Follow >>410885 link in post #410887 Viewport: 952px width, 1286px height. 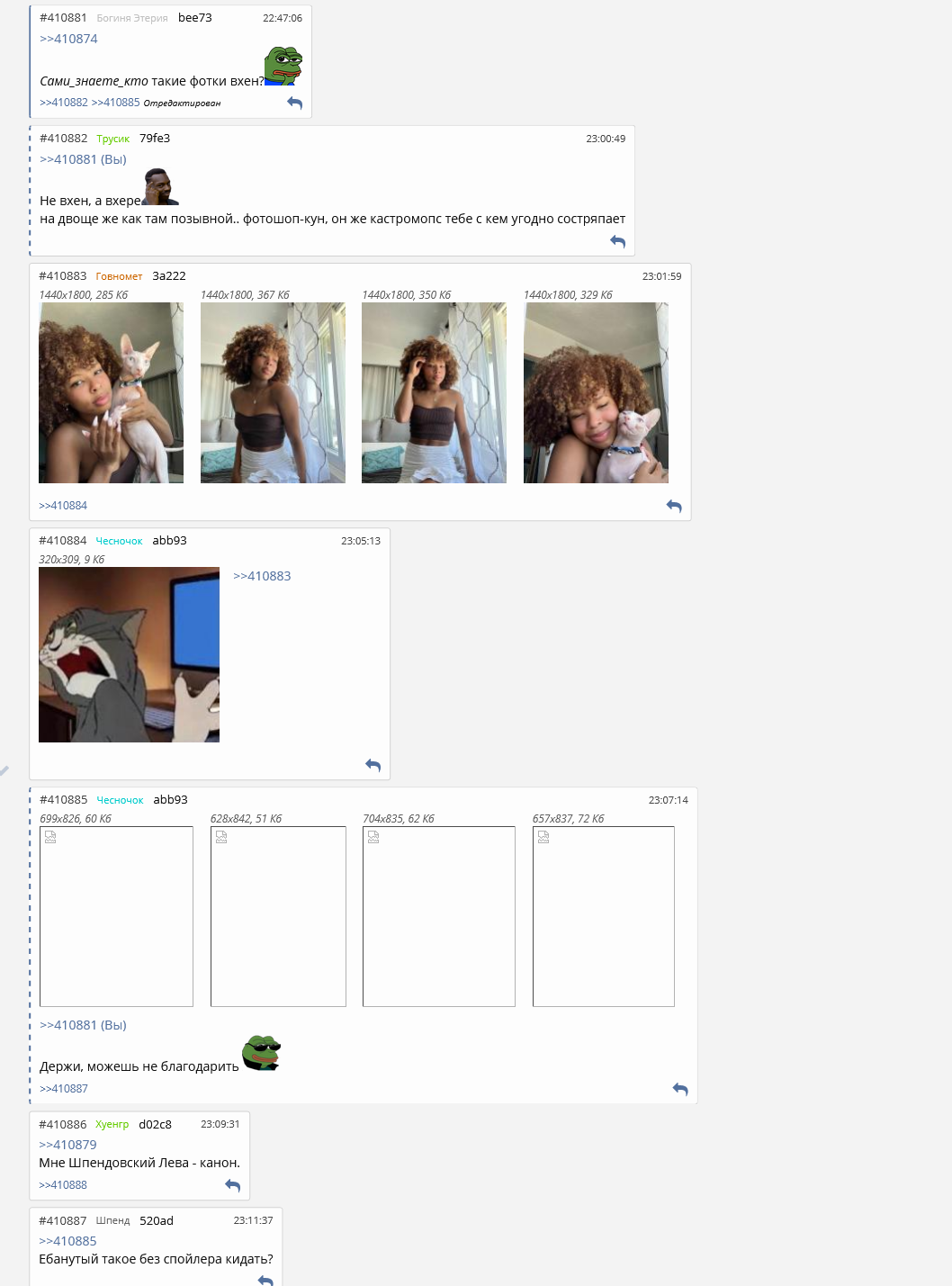[67, 1241]
